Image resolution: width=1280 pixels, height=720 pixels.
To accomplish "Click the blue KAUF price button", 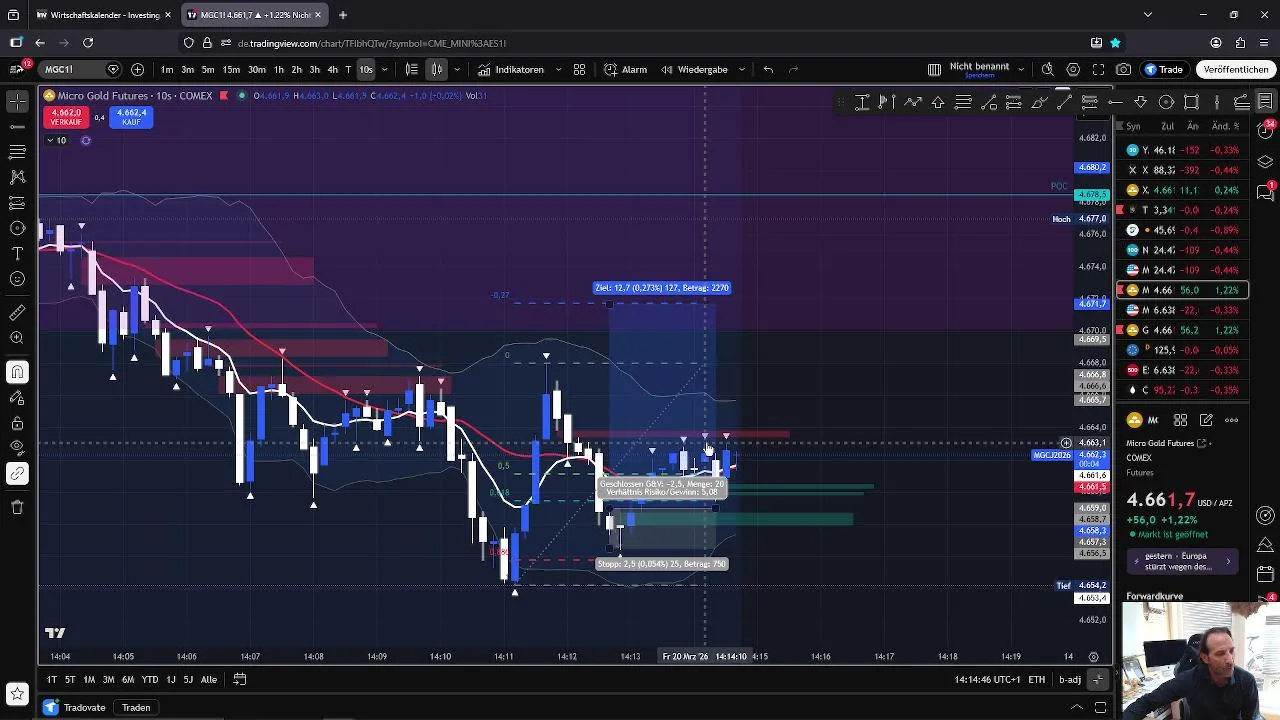I will coord(132,117).
